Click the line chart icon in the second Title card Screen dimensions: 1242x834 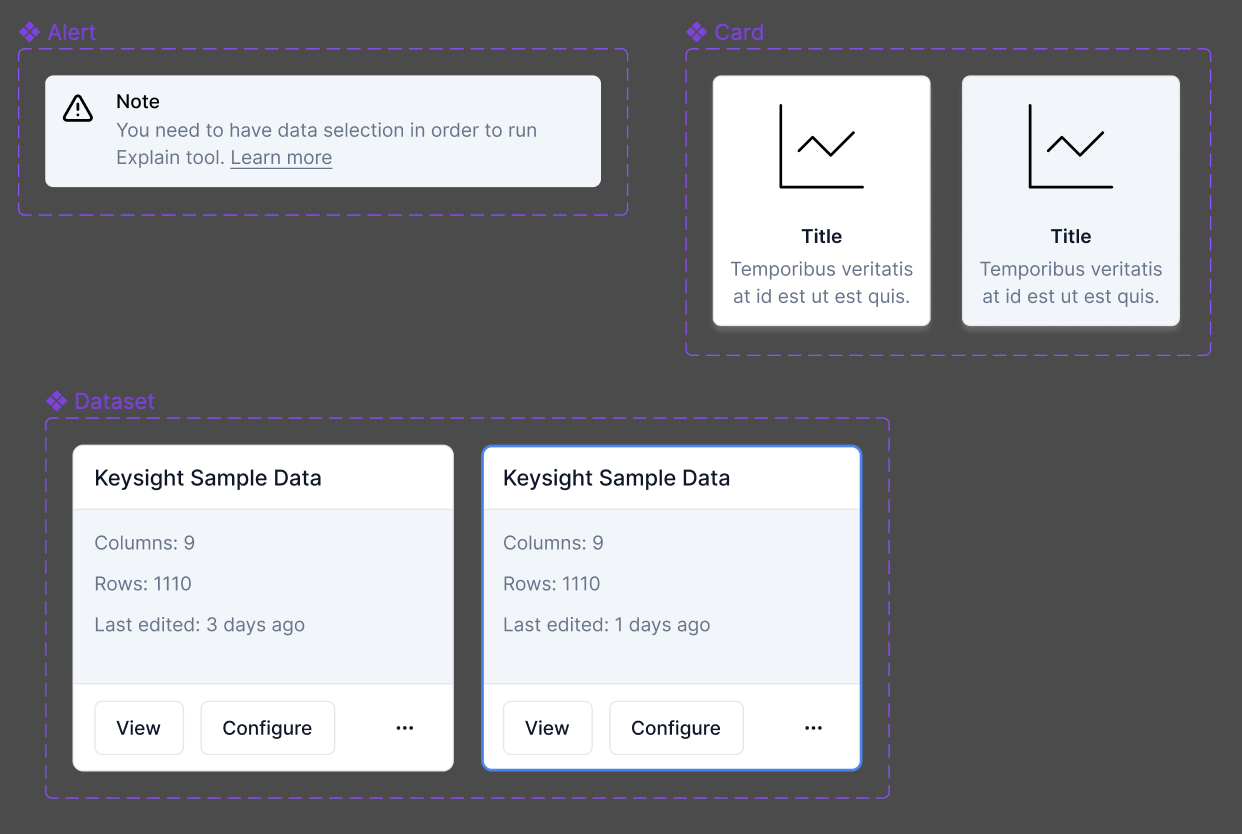point(1070,146)
